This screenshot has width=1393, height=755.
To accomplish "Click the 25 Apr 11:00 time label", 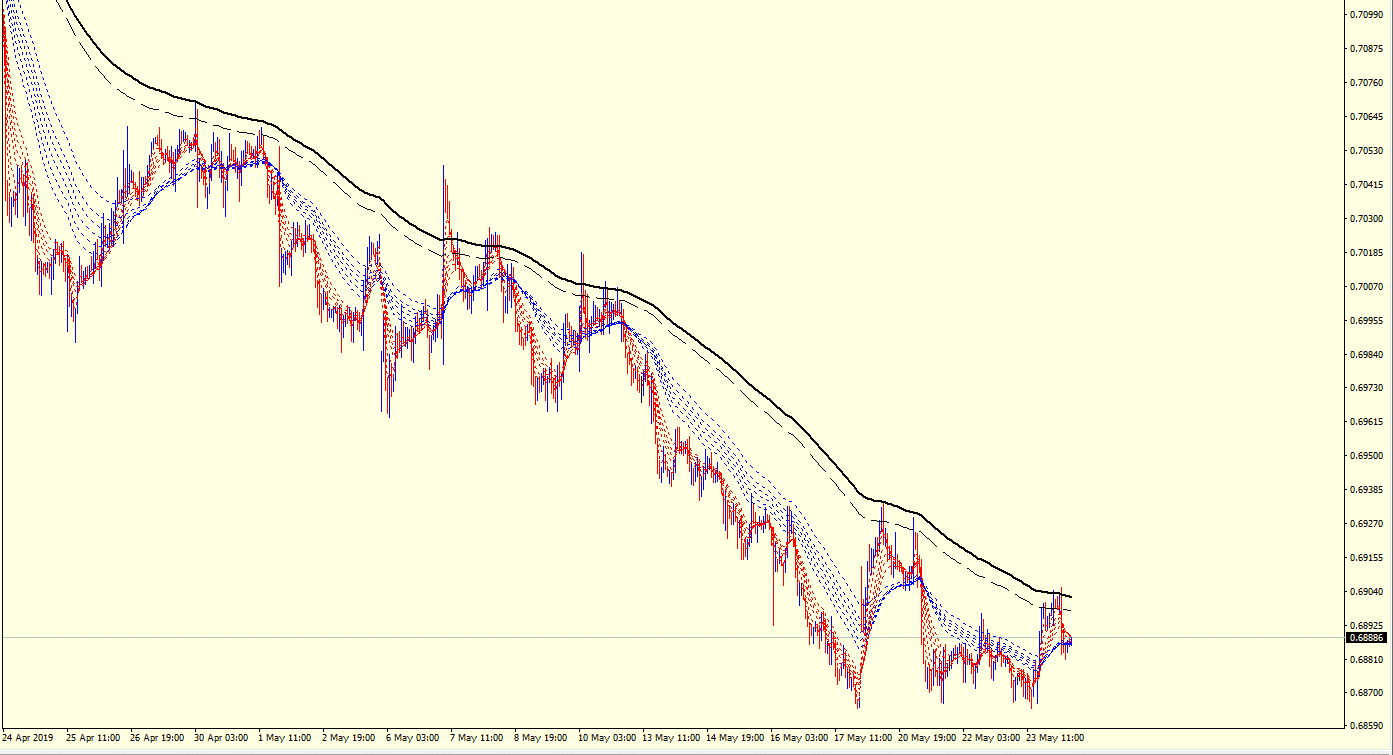I will click(x=92, y=738).
